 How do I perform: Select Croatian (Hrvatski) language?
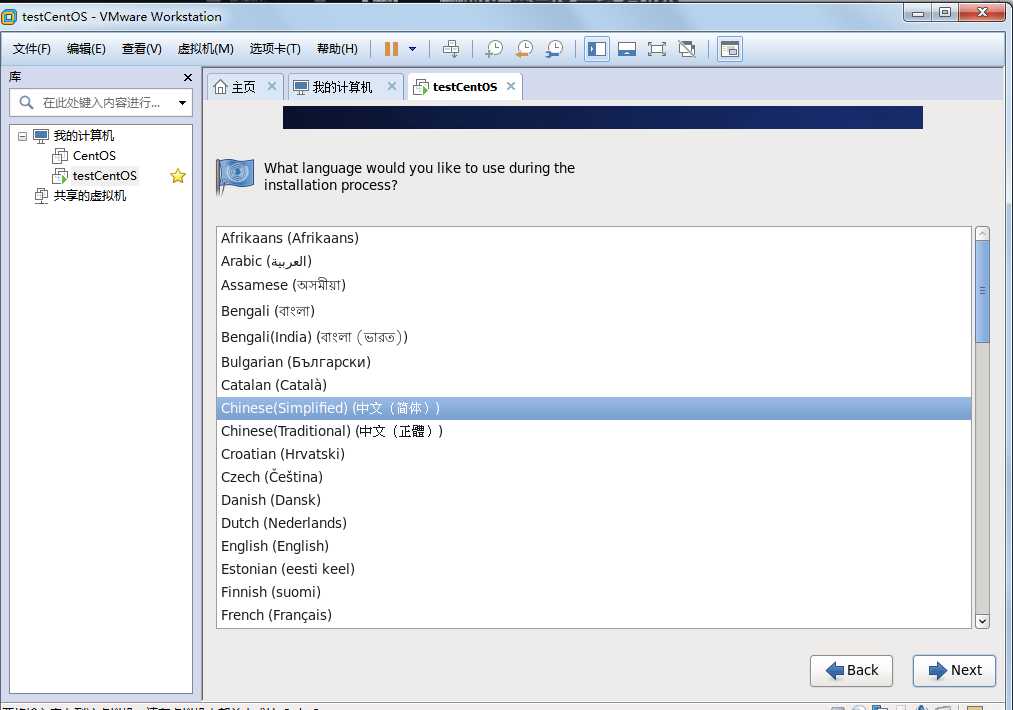pos(594,454)
